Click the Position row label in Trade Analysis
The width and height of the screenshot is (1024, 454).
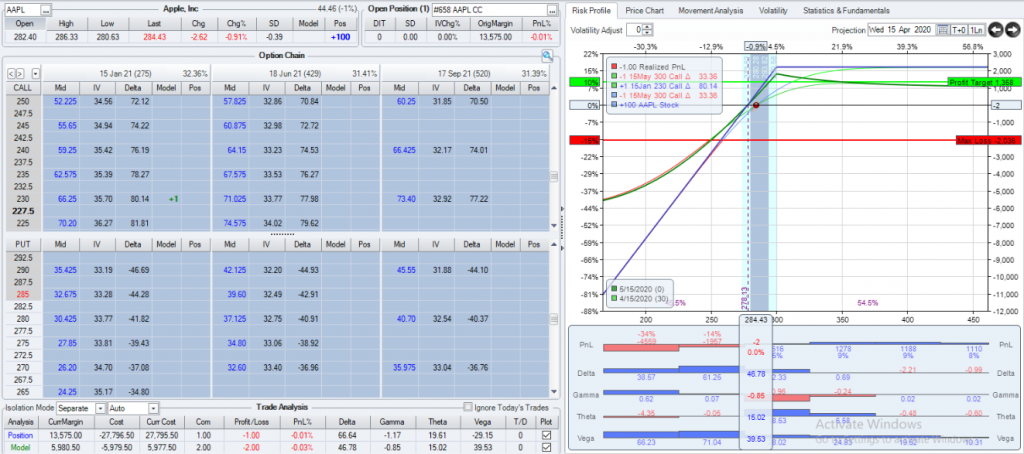pyautogui.click(x=21, y=434)
